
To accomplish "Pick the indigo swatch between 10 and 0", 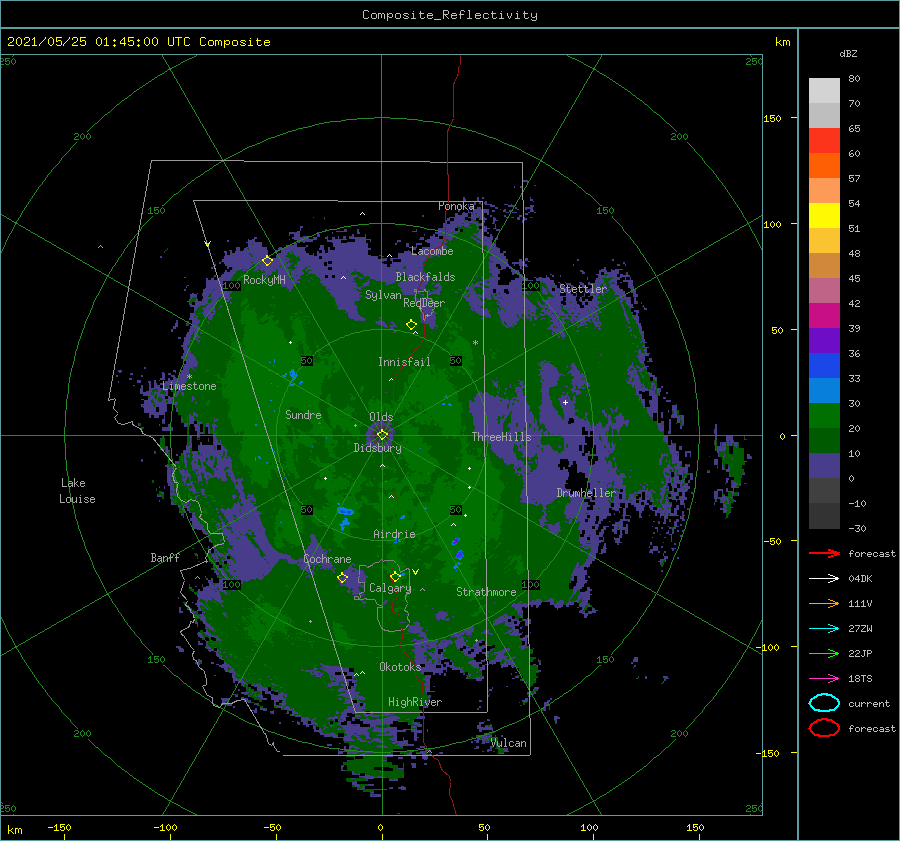I will click(x=824, y=466).
